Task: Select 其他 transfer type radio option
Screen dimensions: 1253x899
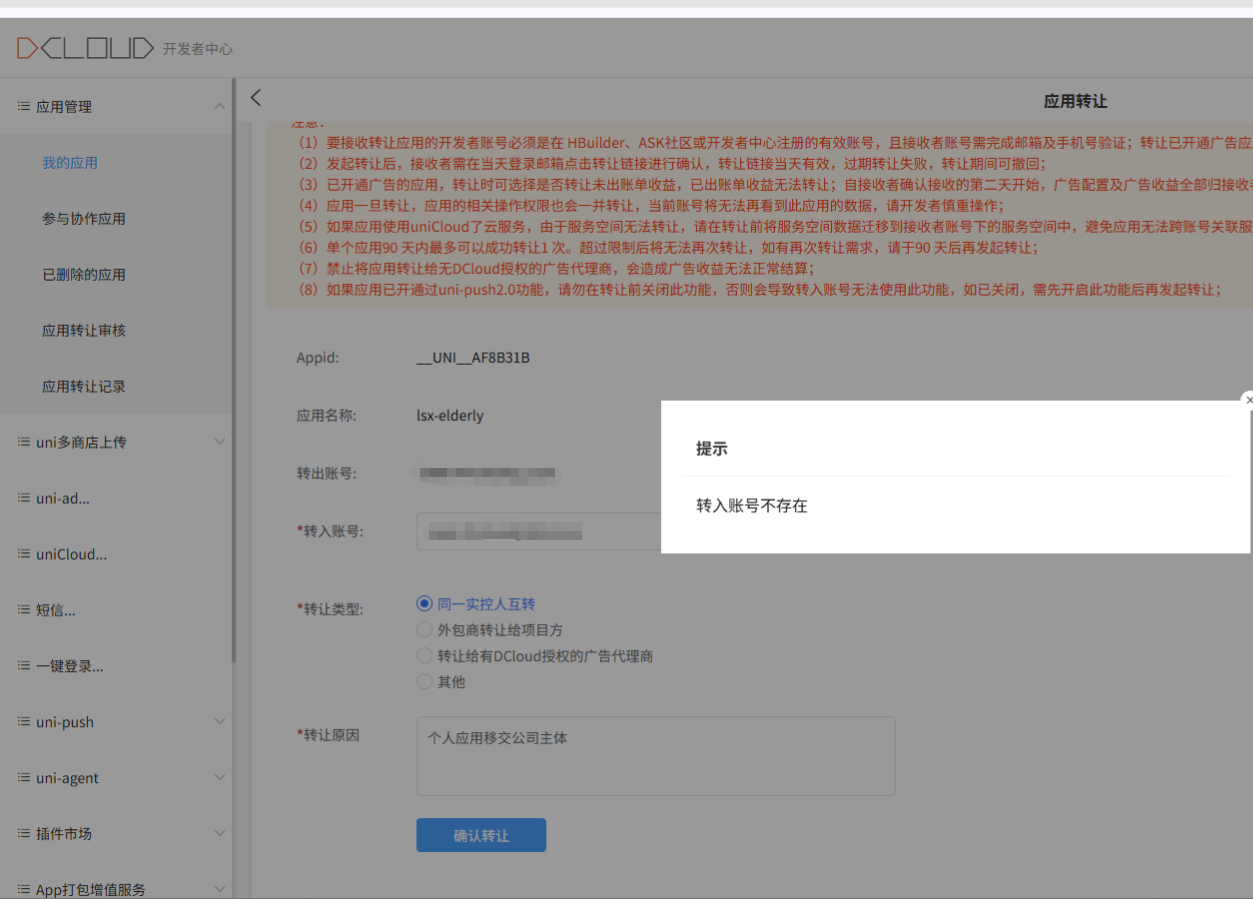Action: pos(424,682)
